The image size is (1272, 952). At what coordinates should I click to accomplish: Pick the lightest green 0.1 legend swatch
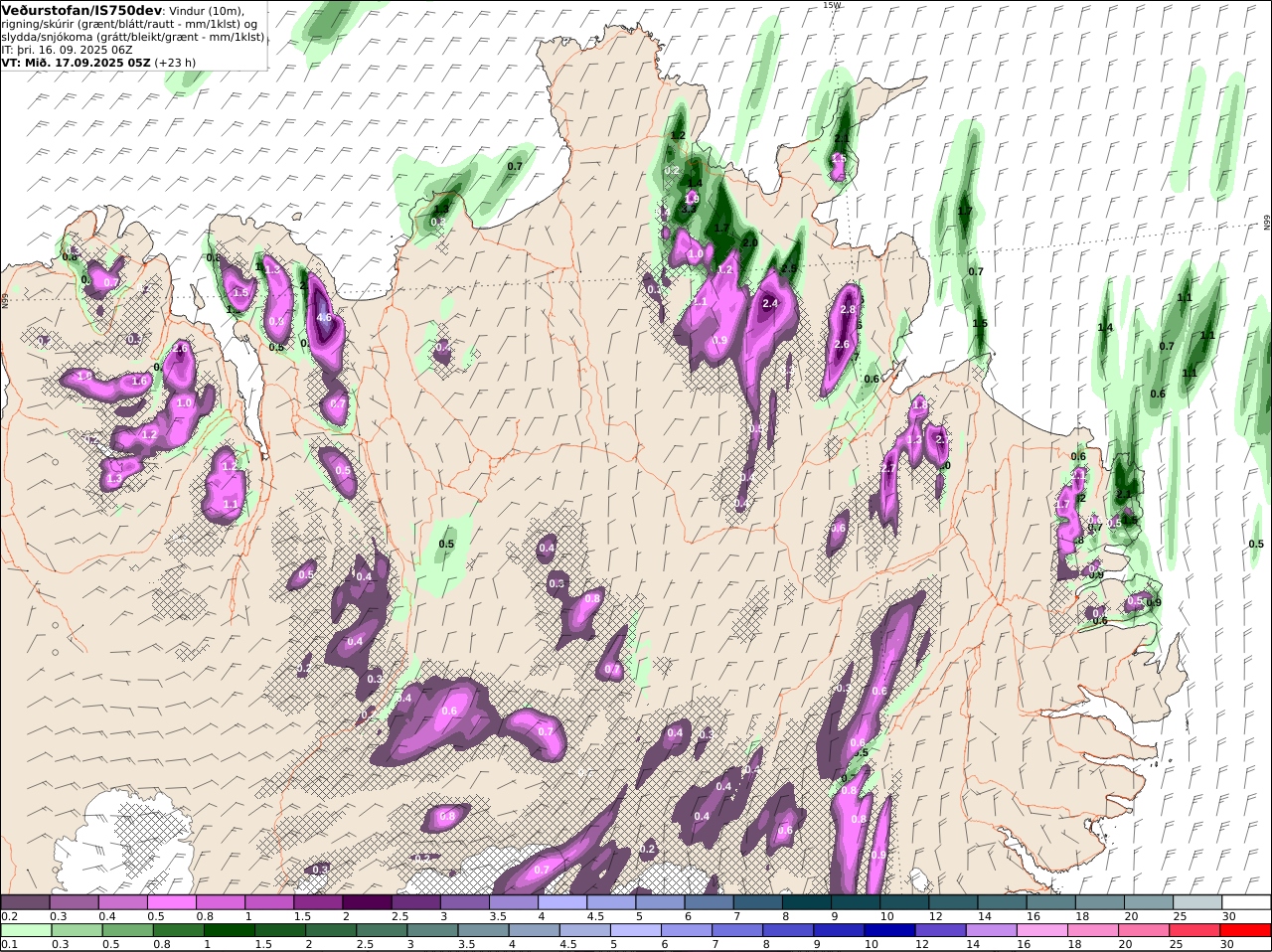pos(25,930)
